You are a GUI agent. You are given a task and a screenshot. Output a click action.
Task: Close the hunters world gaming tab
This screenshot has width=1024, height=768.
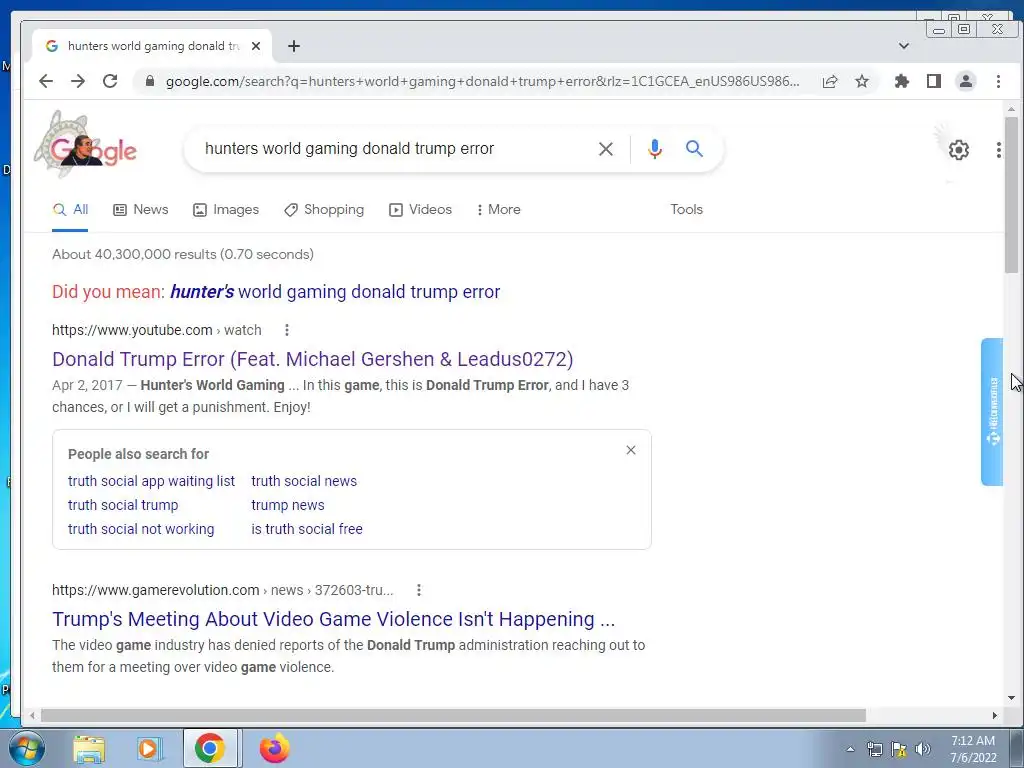pyautogui.click(x=256, y=46)
